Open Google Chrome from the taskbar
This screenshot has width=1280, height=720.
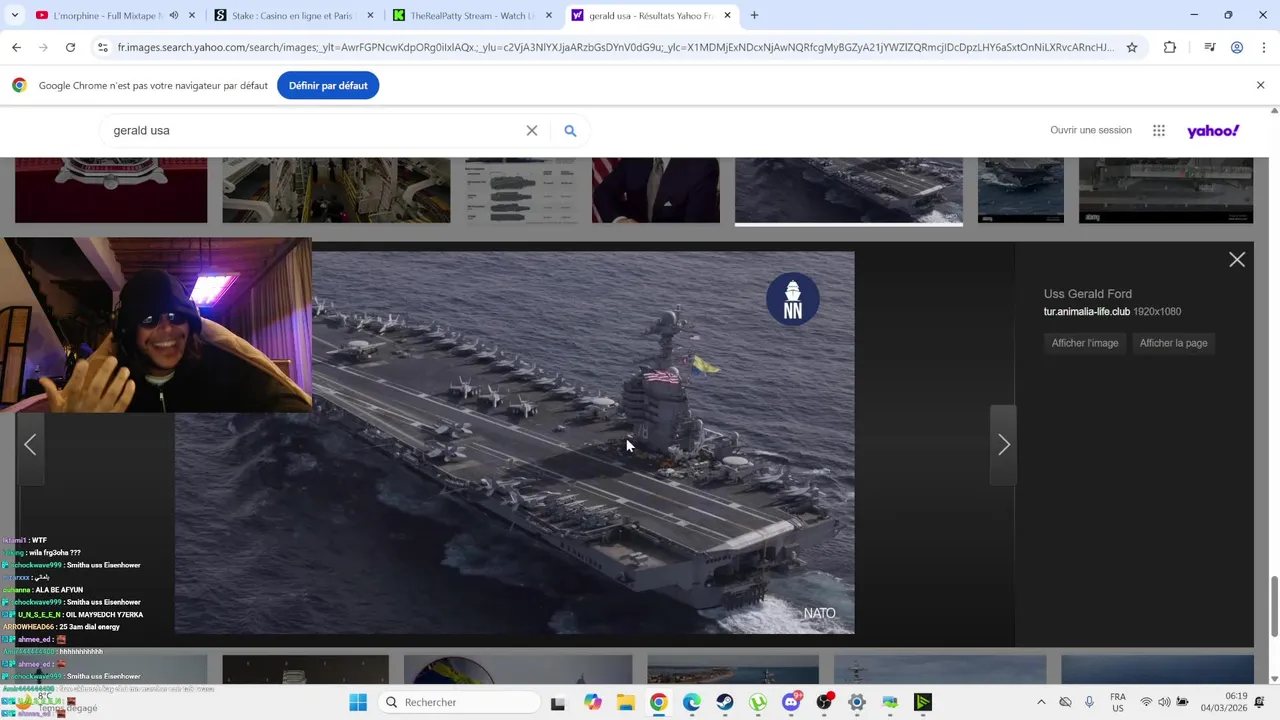tap(658, 702)
